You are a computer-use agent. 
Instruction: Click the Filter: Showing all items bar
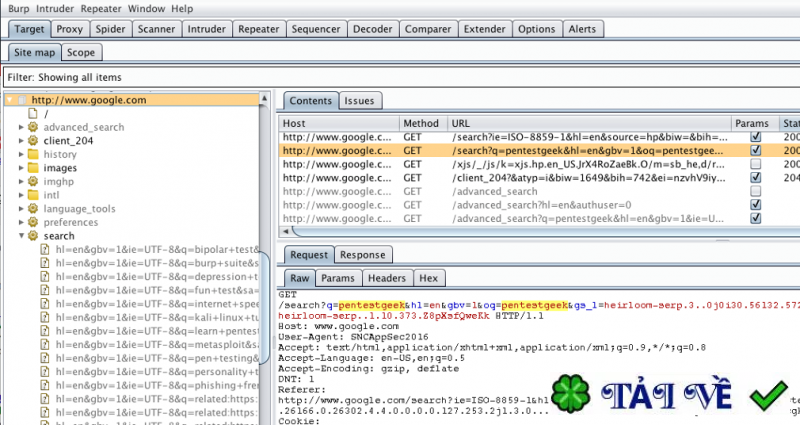coord(400,76)
